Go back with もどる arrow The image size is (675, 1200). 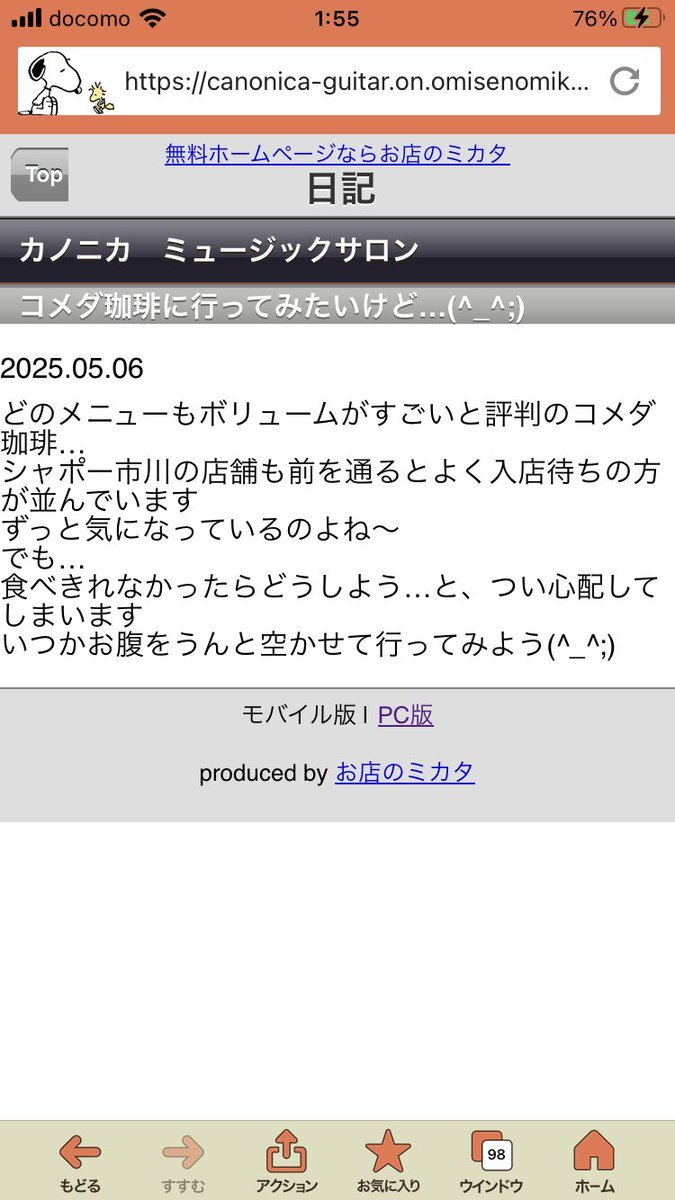click(x=80, y=1163)
